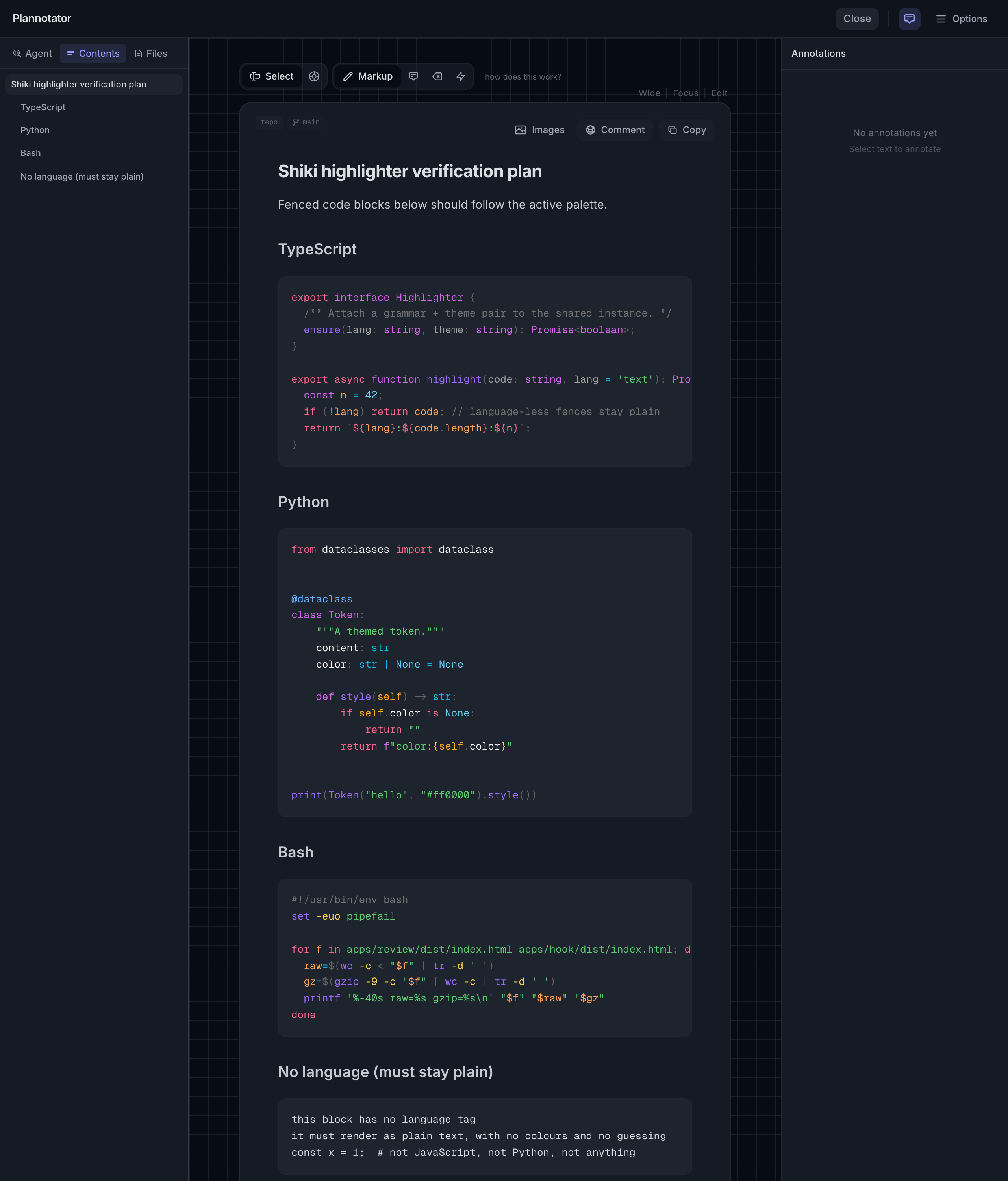Image resolution: width=1008 pixels, height=1181 pixels.
Task: Jump to 'Shiki highlighter verification plan' in contents
Action: coord(94,84)
